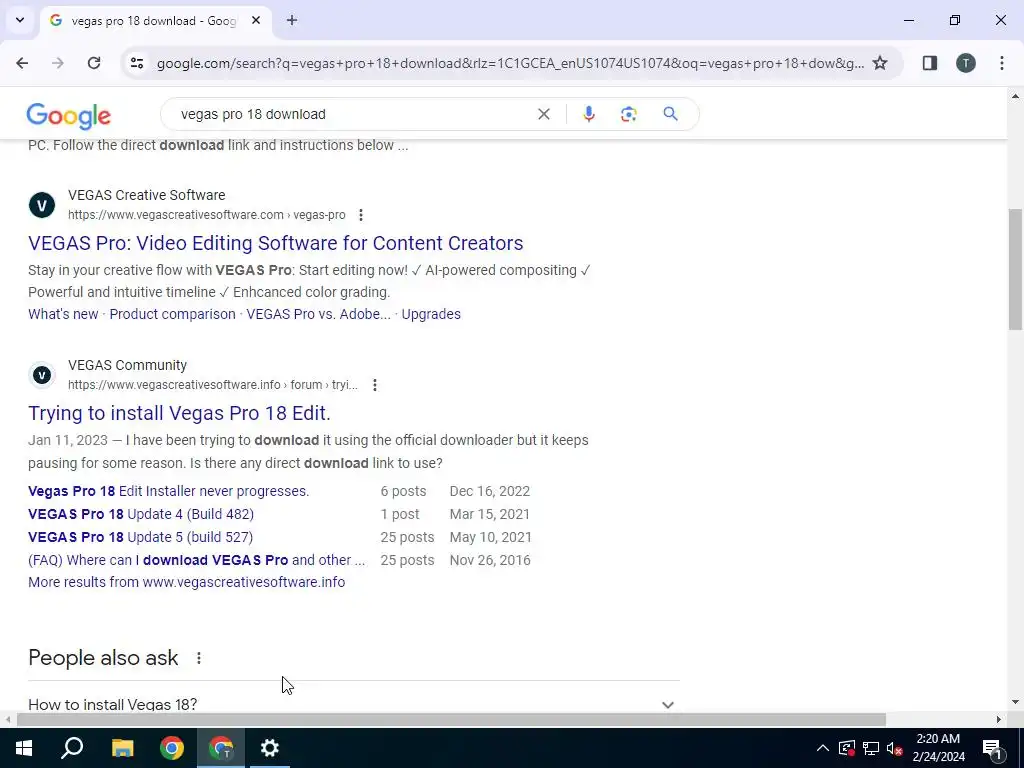1024x768 pixels.
Task: Click the VEGAS Creative Software favicon
Action: 42,205
